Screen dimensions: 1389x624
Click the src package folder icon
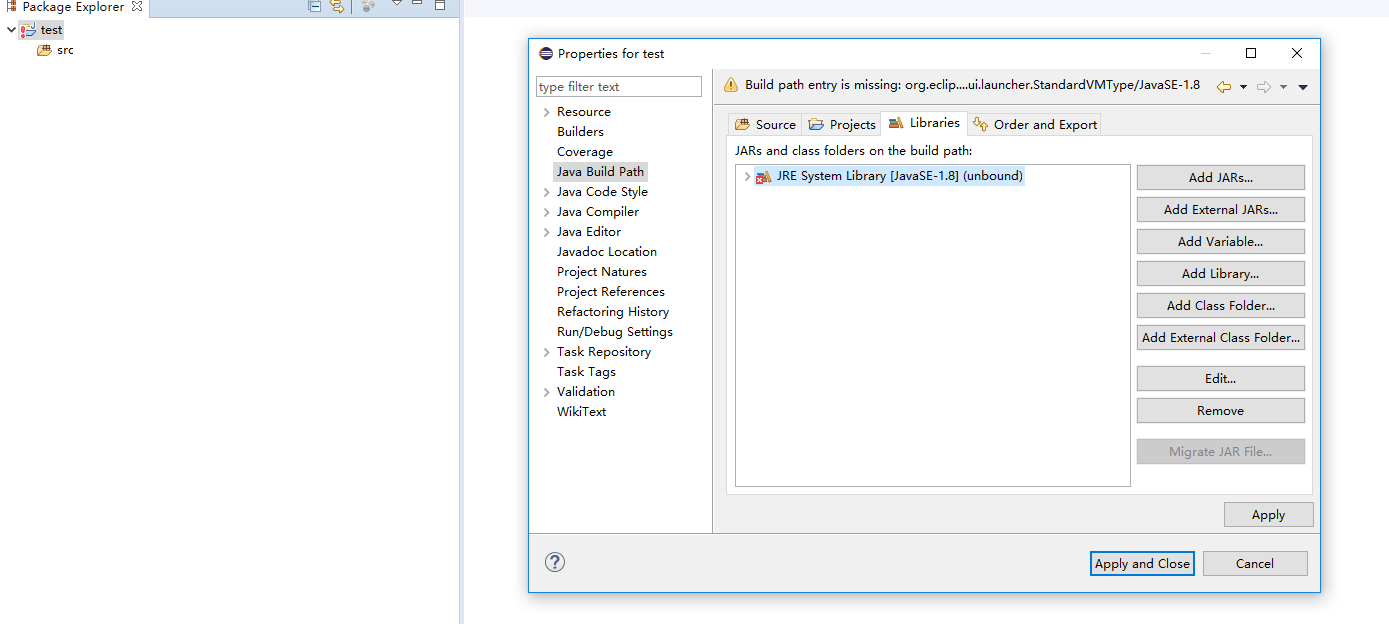(x=44, y=50)
